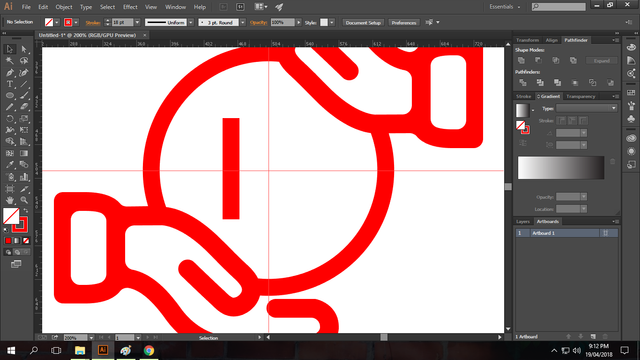
Task: Open stroke weight dropdown arrow
Action: 137,22
